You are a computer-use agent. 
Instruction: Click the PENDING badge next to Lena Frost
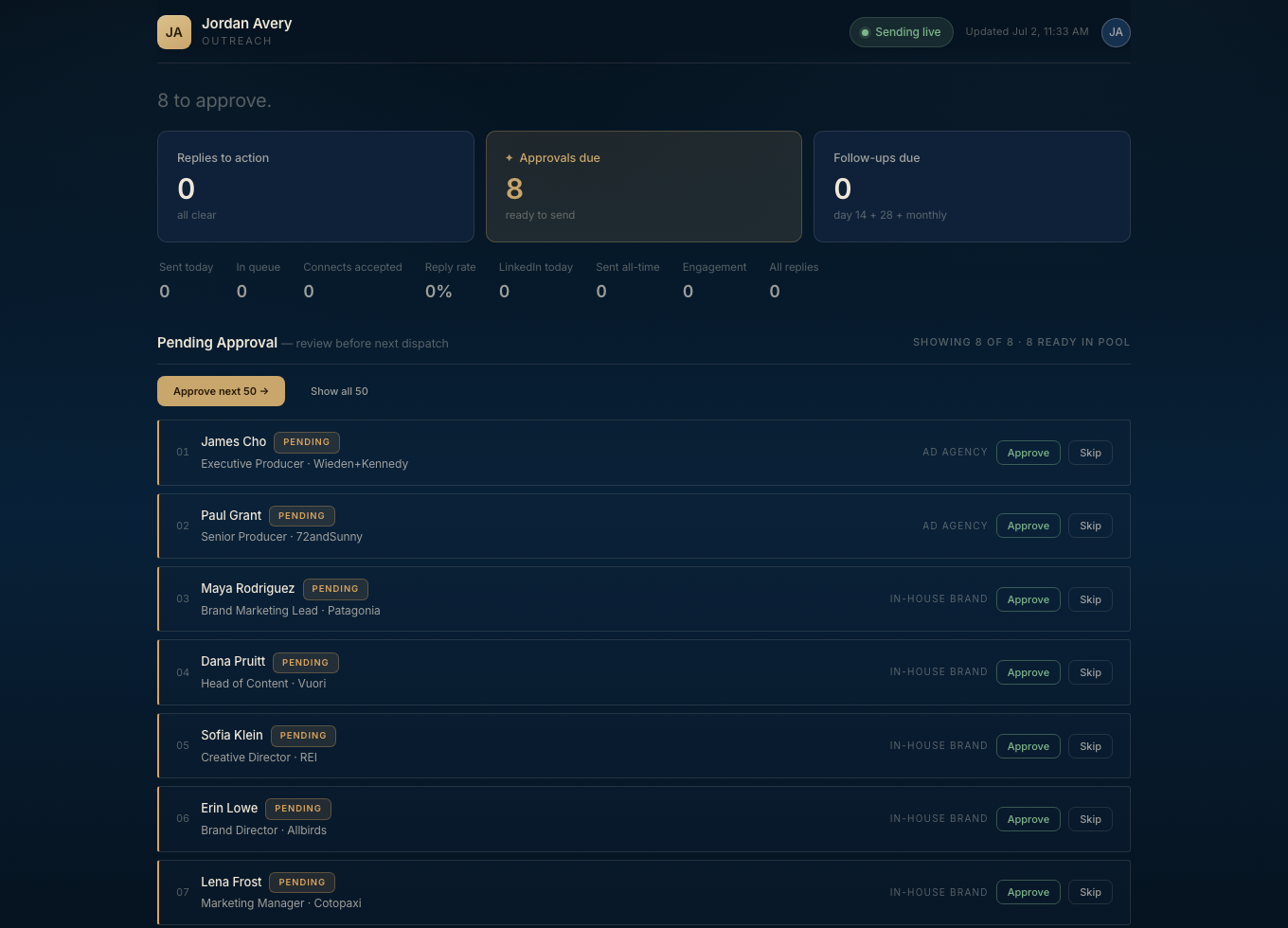coord(302,883)
